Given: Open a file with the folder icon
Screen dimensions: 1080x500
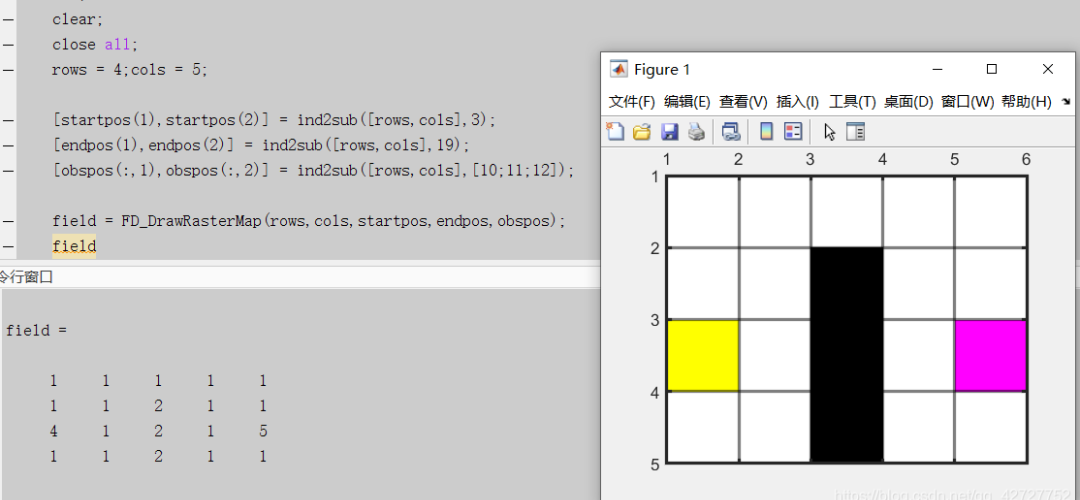Looking at the screenshot, I should coord(642,132).
